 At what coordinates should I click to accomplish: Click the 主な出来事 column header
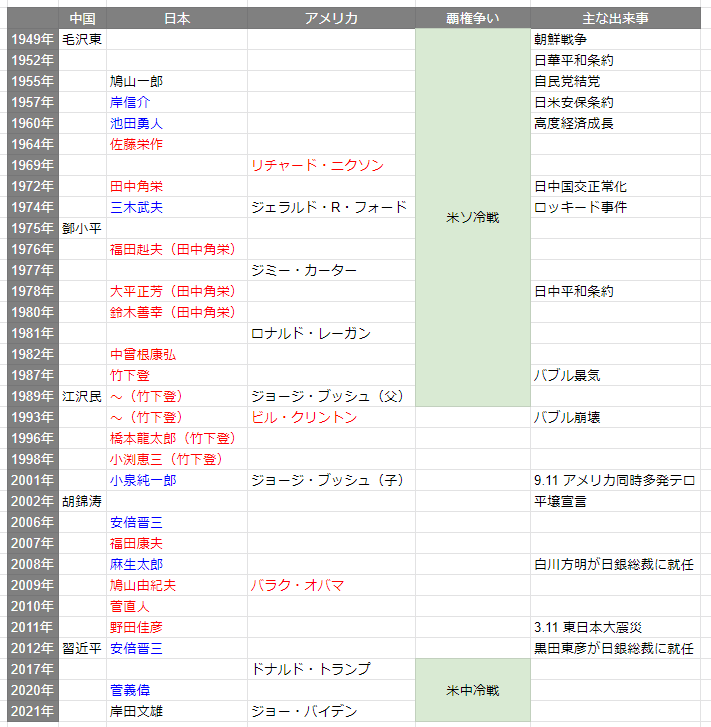coord(620,18)
